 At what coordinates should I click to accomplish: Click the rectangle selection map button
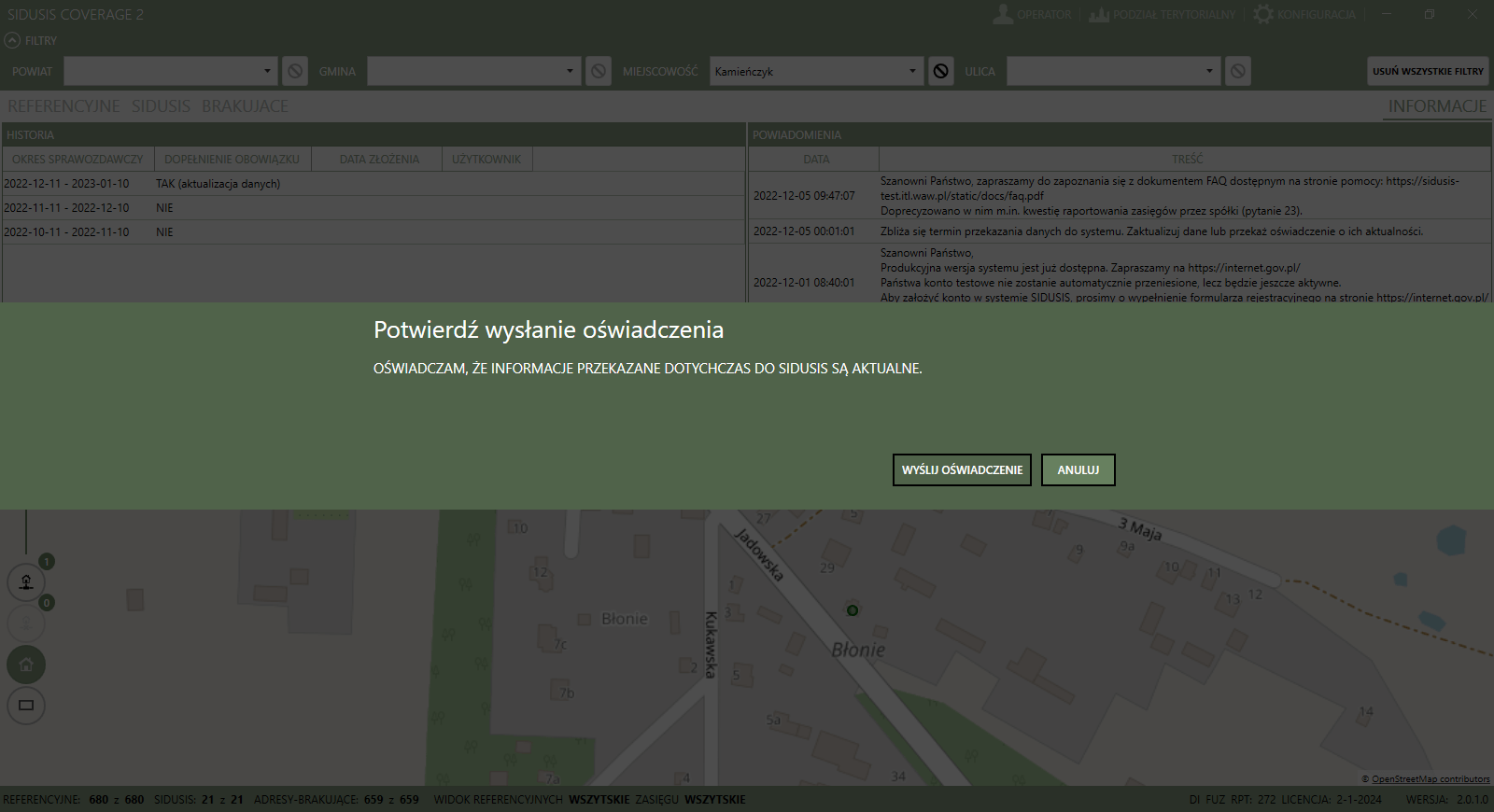tap(26, 706)
